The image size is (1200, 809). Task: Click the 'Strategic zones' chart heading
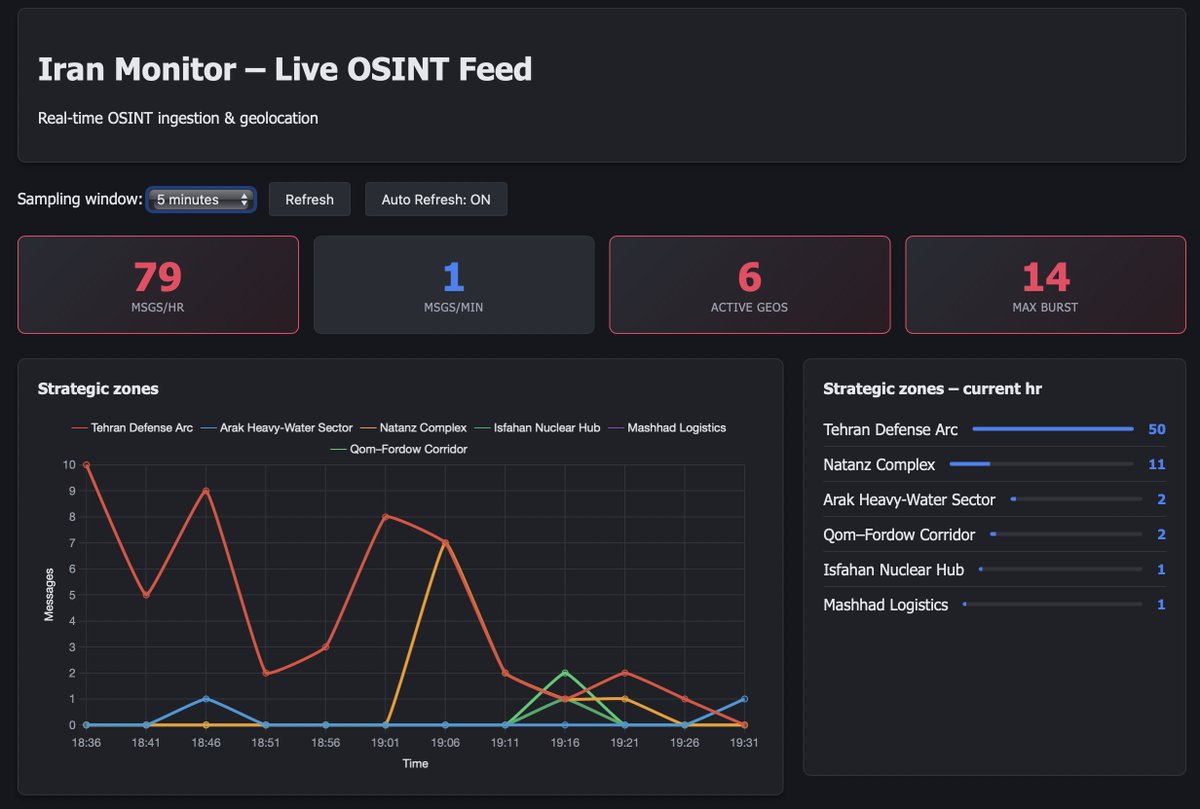tap(98, 388)
